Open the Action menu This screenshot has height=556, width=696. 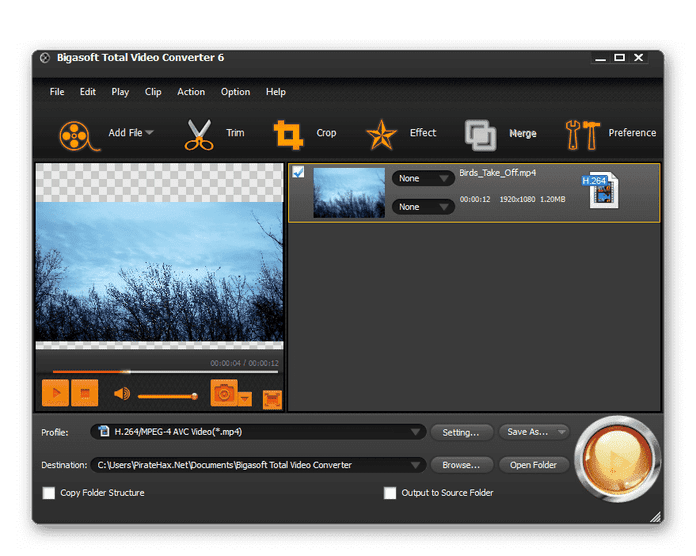click(191, 92)
